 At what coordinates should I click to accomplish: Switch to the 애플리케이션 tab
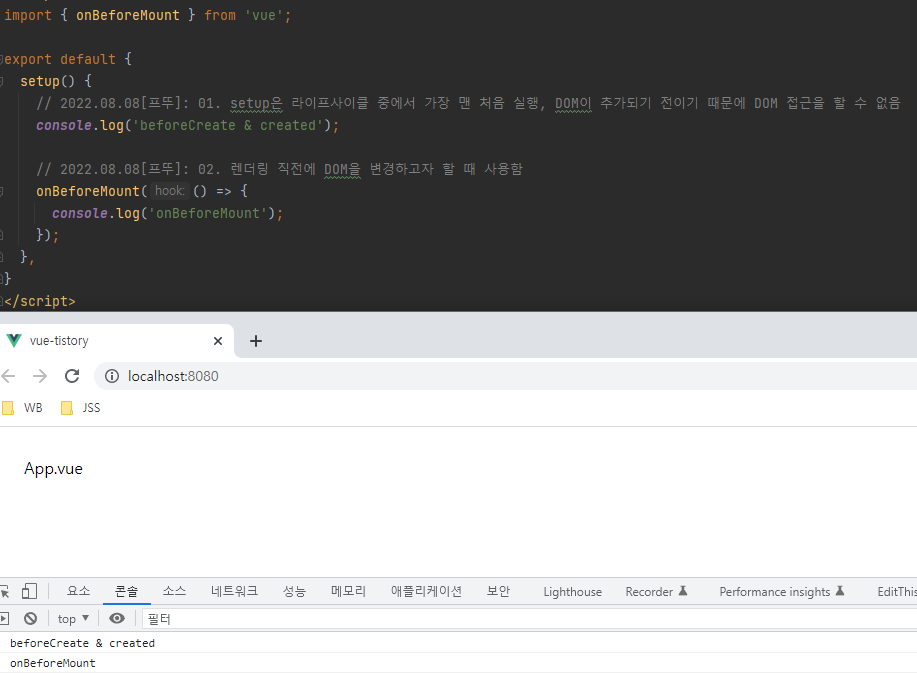[x=426, y=591]
